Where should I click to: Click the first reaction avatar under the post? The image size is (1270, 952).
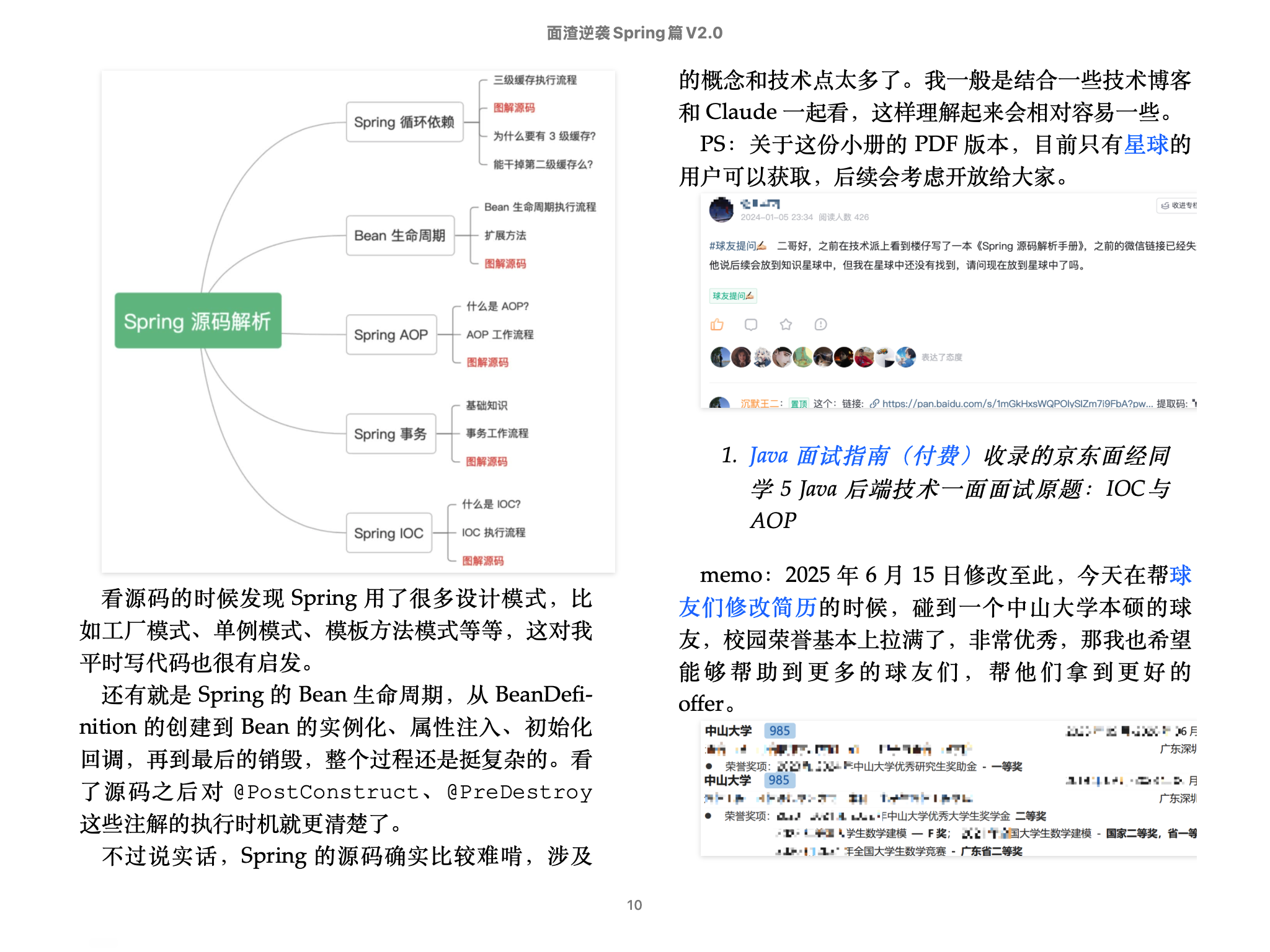pos(720,357)
